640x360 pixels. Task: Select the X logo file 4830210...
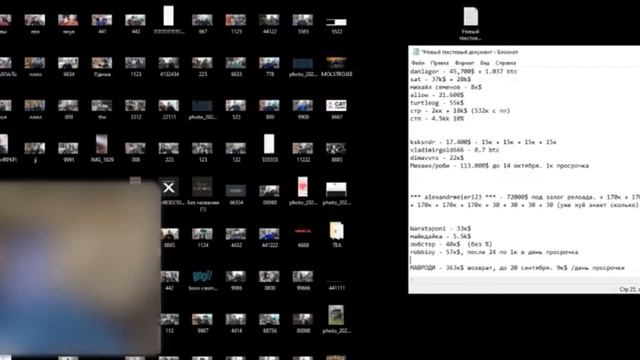click(169, 191)
